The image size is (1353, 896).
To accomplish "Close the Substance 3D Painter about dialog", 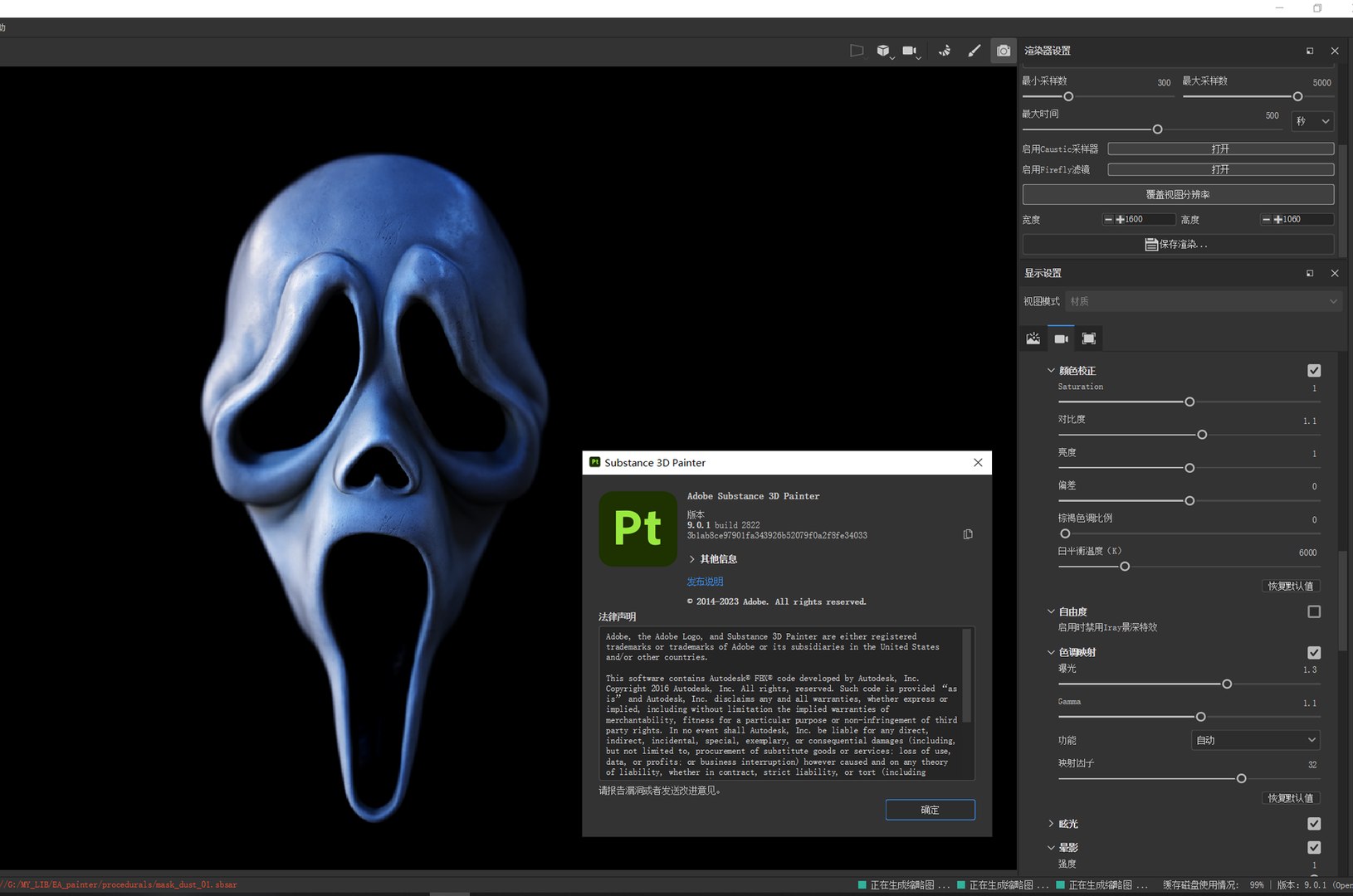I will 978,463.
